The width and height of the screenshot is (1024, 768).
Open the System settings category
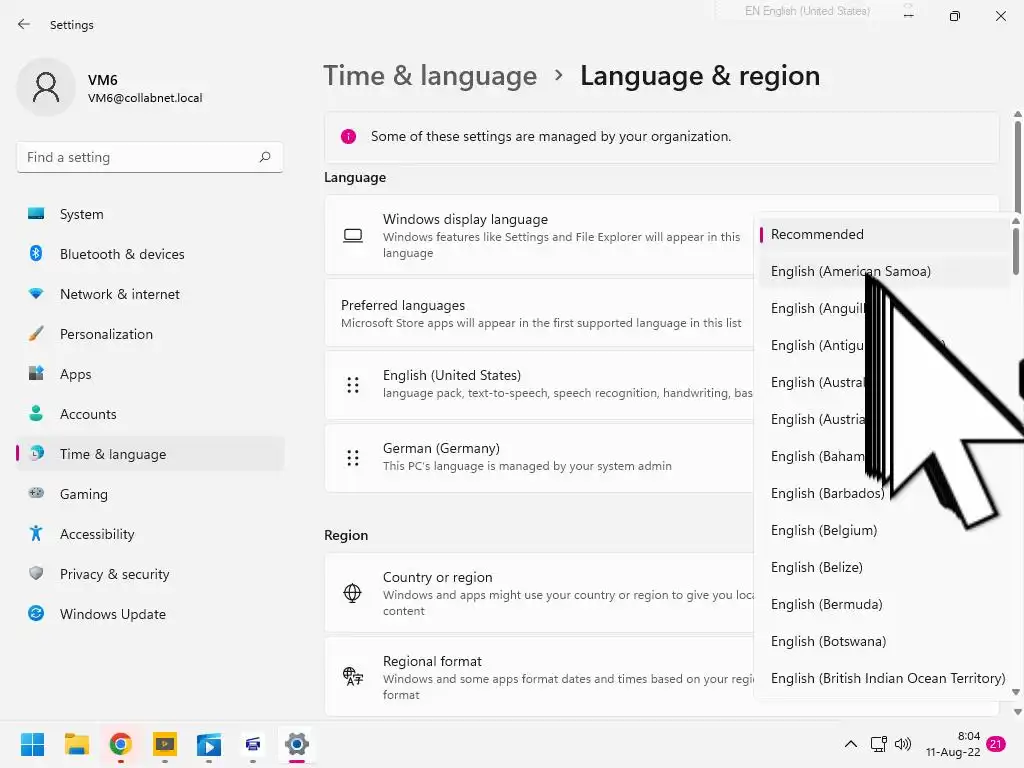click(150, 214)
